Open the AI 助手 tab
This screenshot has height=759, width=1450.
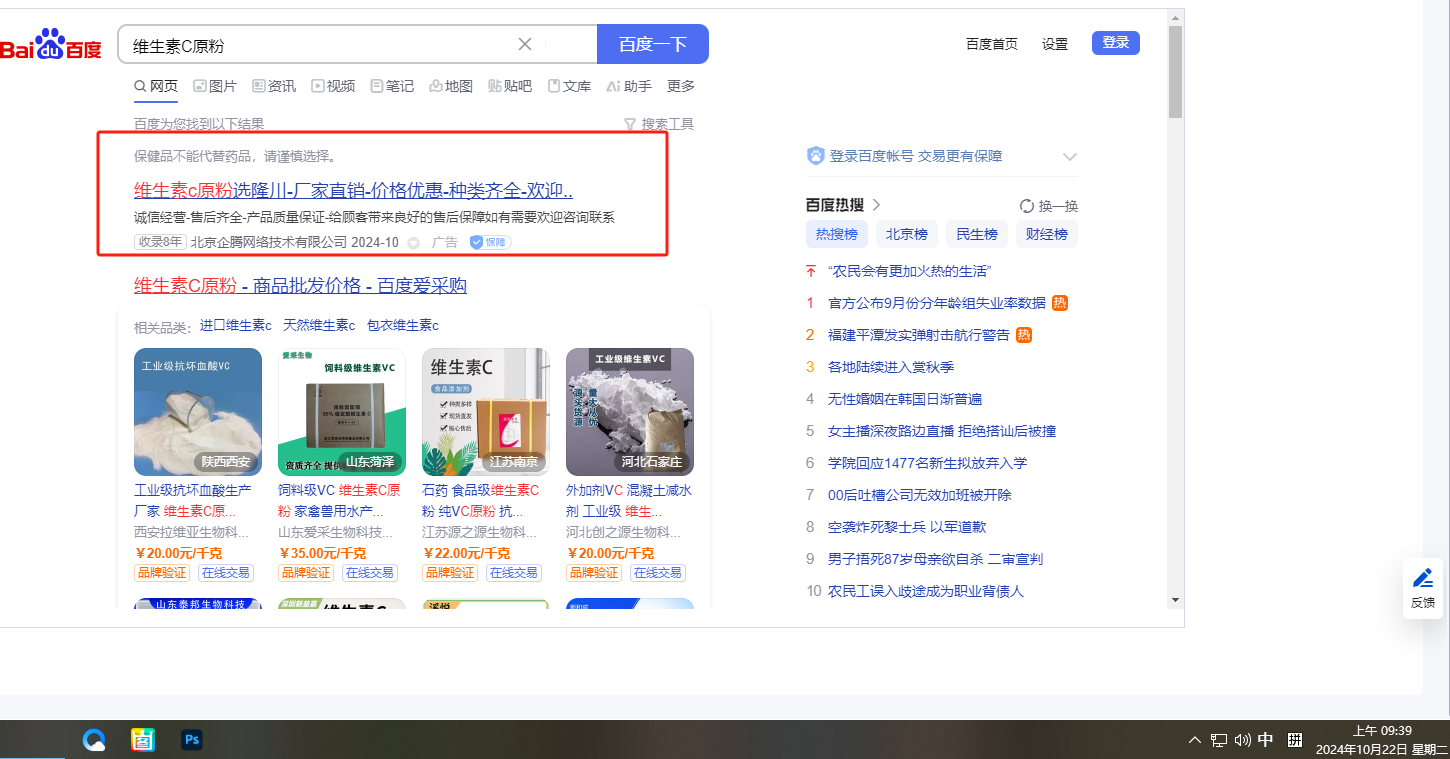[x=629, y=86]
